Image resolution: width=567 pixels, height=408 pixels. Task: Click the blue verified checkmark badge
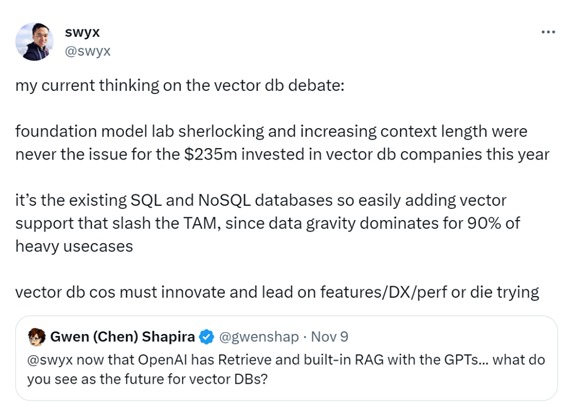click(x=206, y=337)
